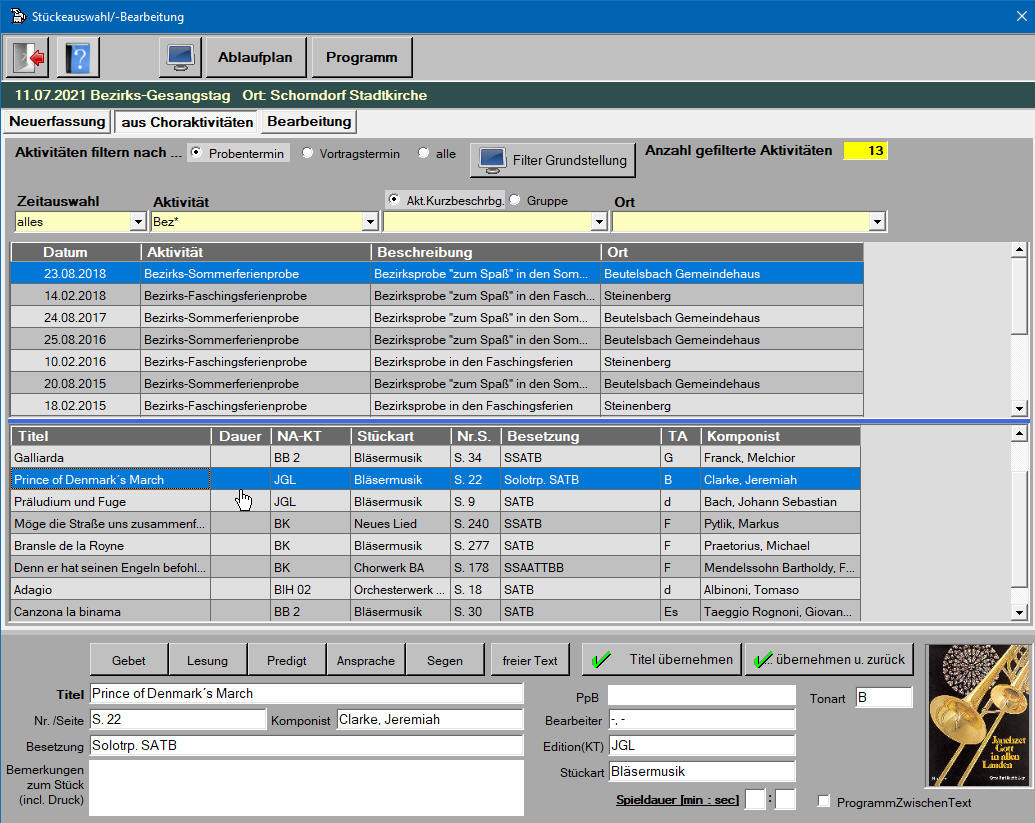The width and height of the screenshot is (1035, 823).
Task: Select the Gruppe radio button
Action: click(x=515, y=200)
